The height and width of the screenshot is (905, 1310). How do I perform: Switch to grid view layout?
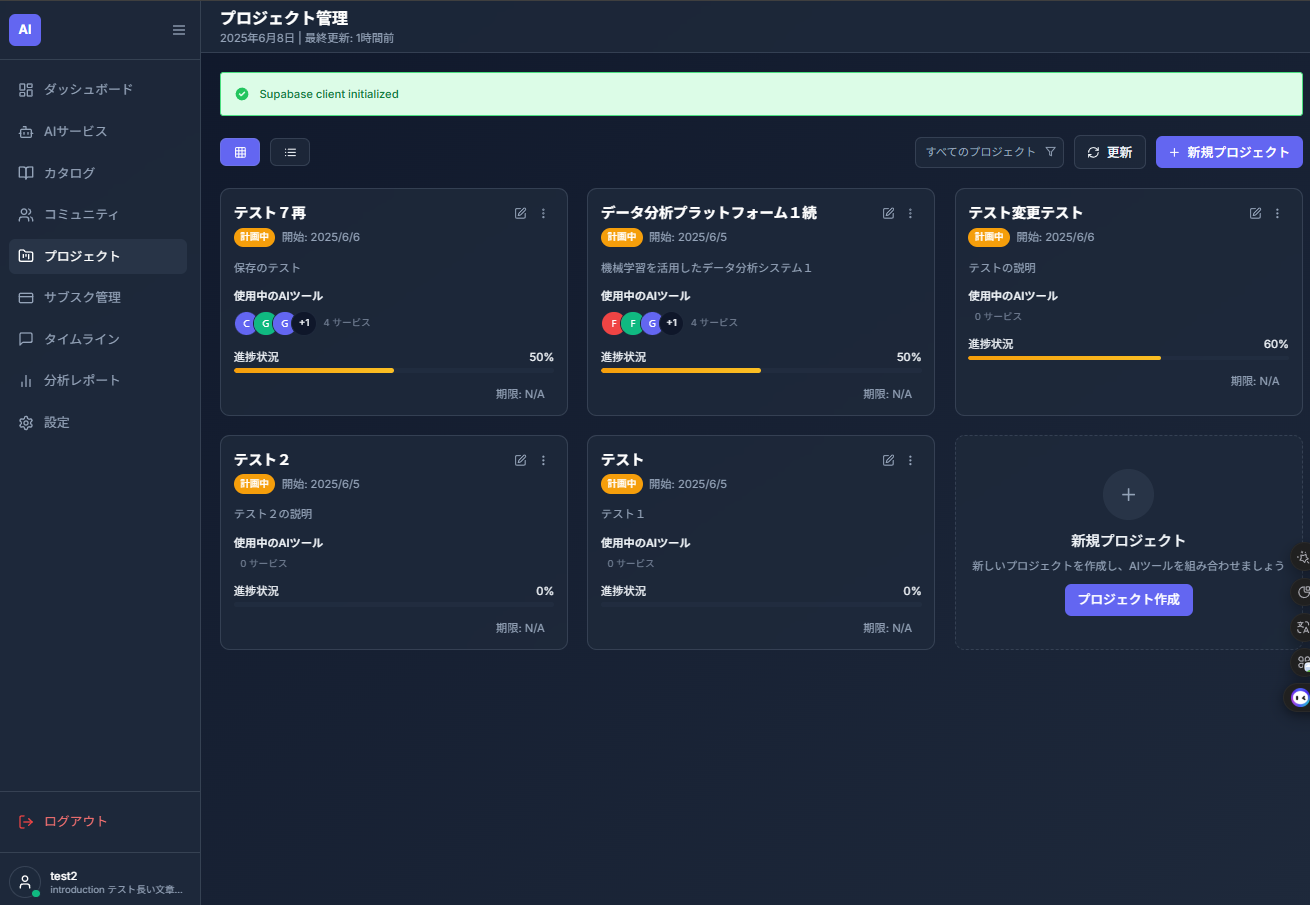pos(240,152)
